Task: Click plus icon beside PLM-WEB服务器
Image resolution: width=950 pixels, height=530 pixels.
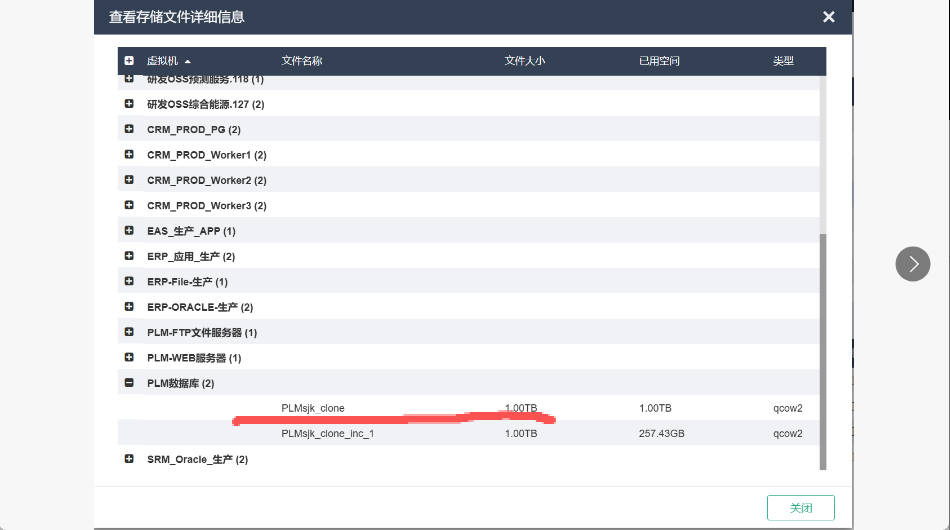Action: 129,357
